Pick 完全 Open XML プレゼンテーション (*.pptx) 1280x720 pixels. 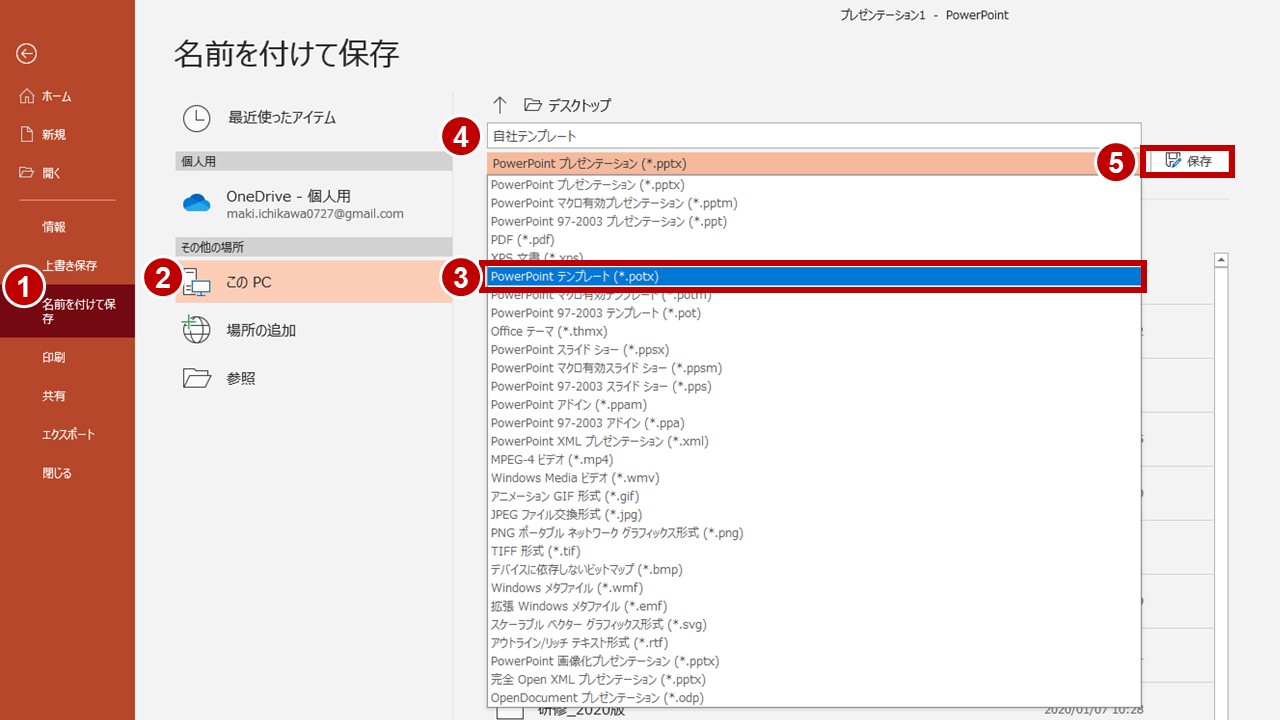pos(814,680)
